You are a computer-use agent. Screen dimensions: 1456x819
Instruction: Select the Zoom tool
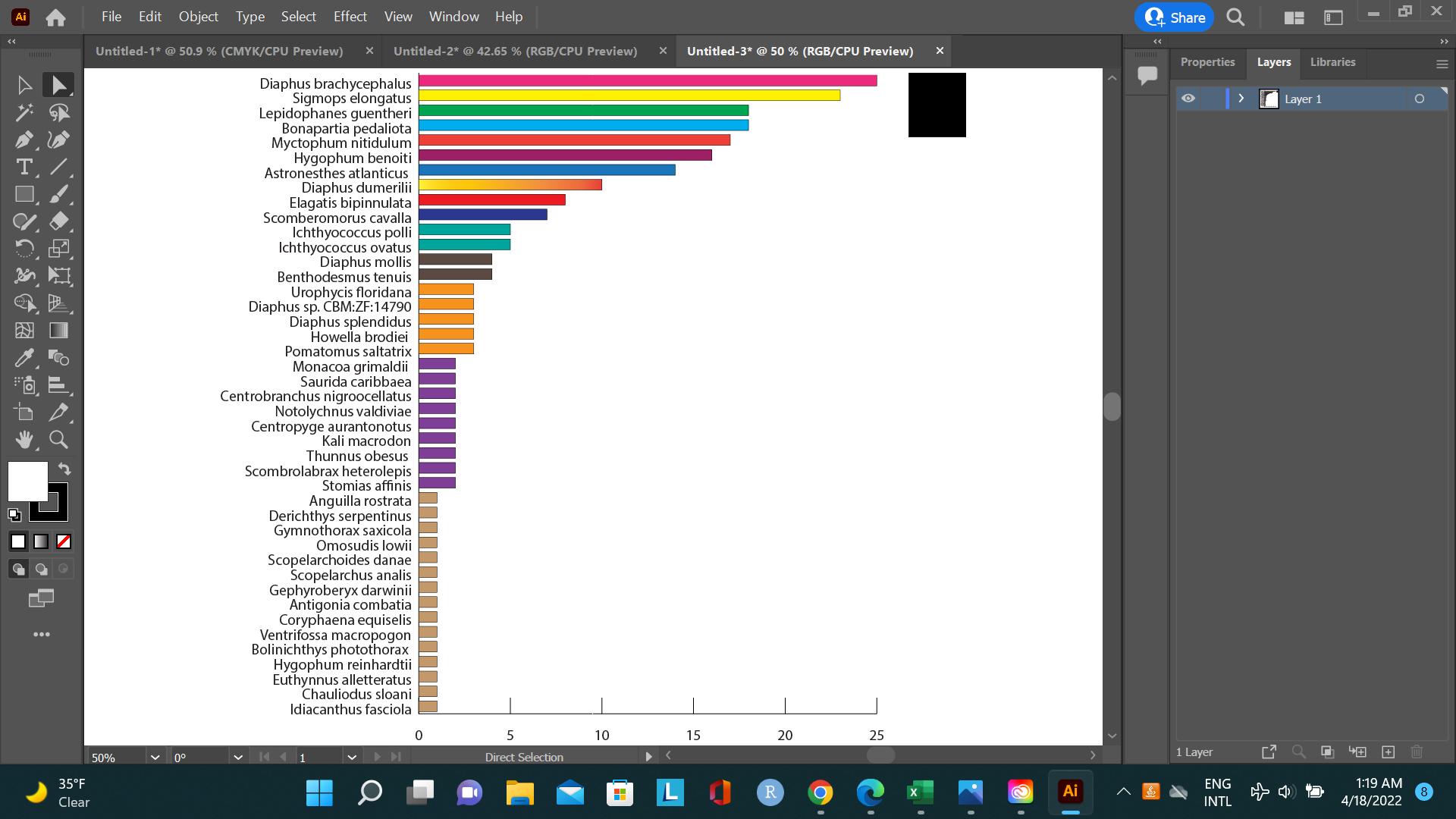[58, 440]
